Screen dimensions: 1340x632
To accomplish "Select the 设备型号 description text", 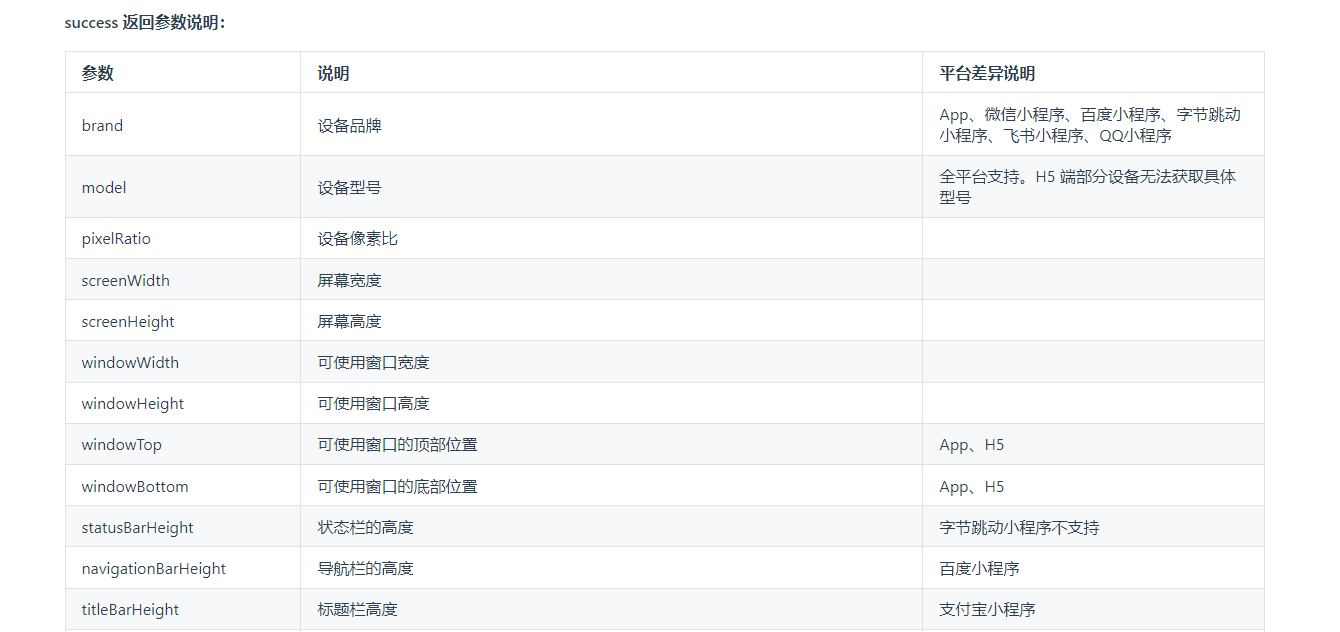I will [348, 187].
